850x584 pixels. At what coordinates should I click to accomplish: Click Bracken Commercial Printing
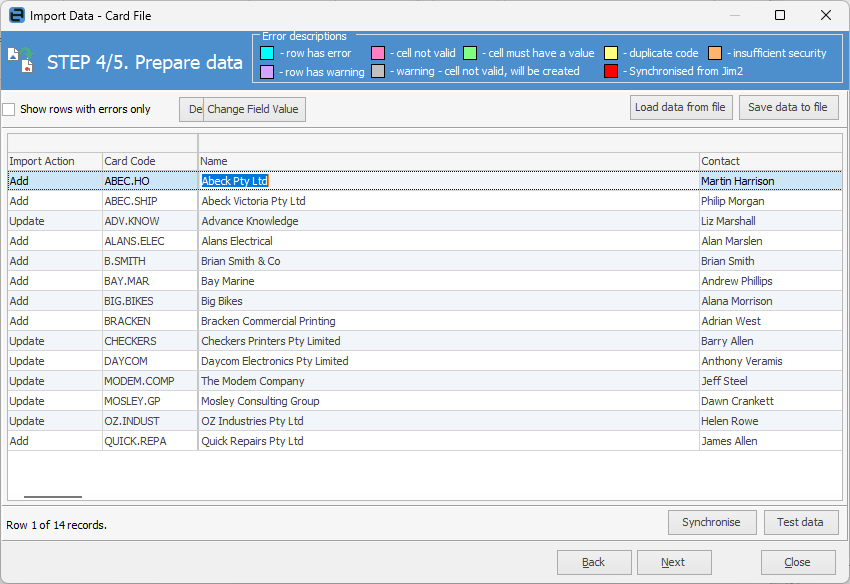449,322
